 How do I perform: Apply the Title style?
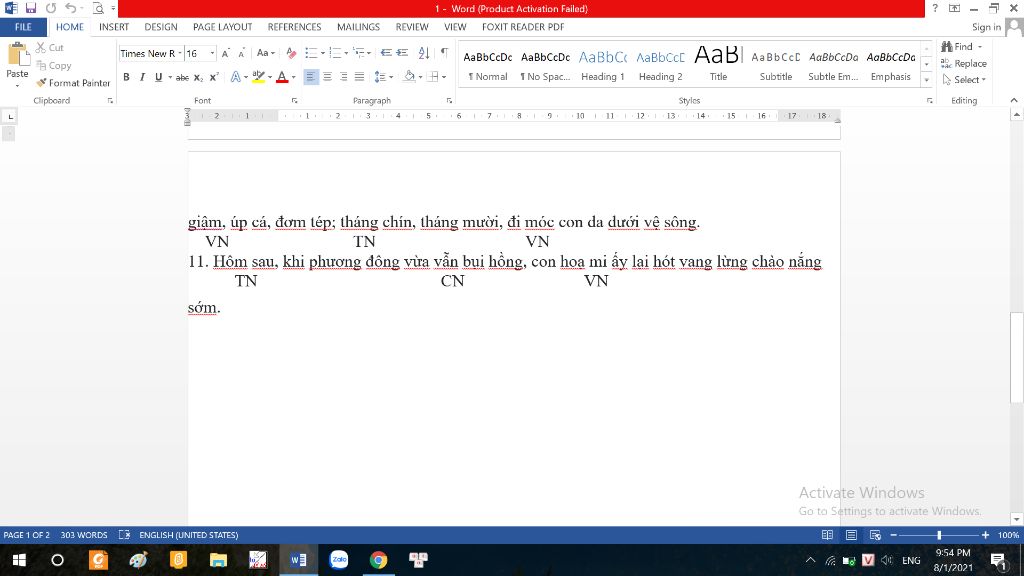718,66
